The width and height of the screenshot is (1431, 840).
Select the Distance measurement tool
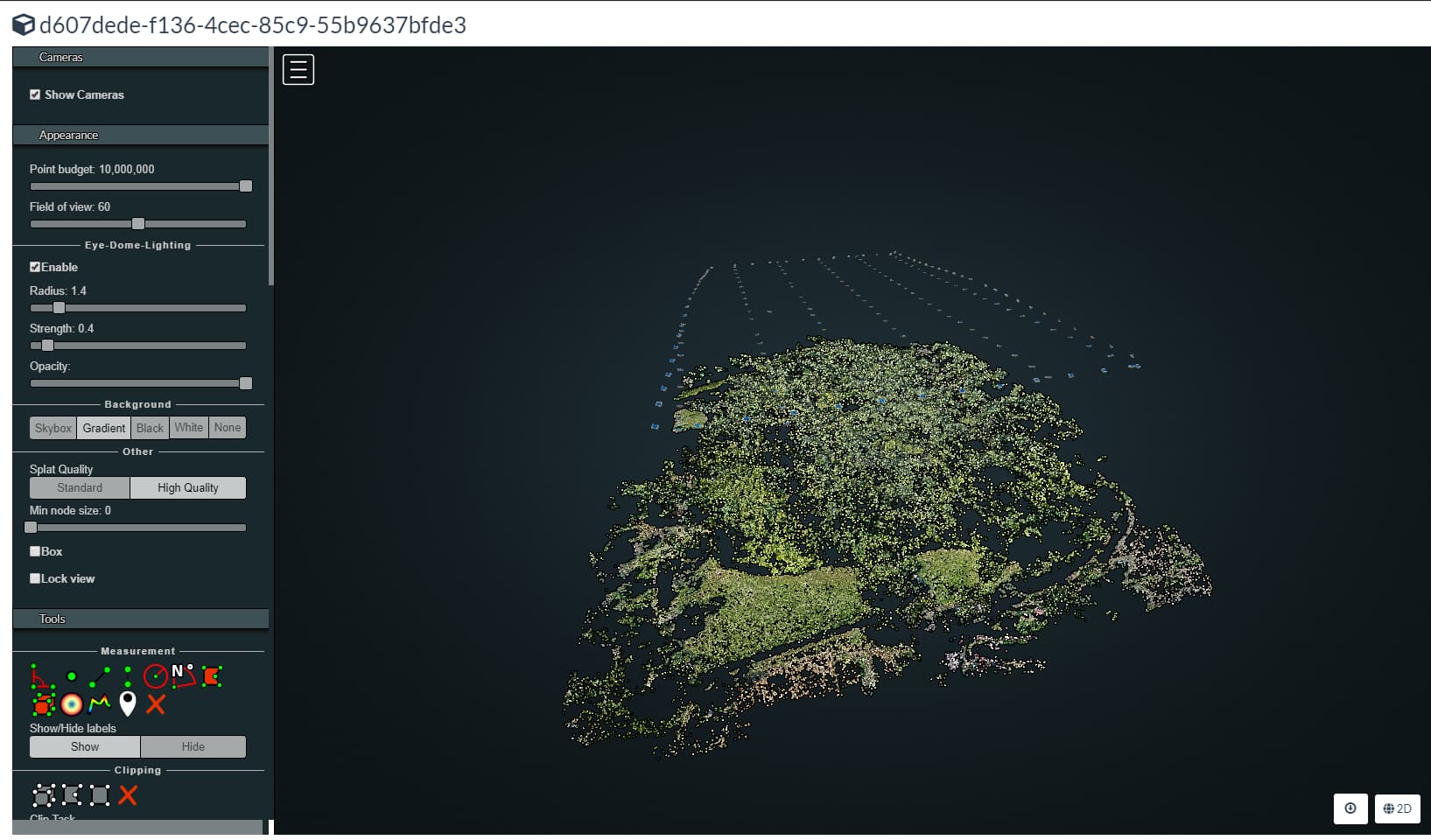pos(100,675)
